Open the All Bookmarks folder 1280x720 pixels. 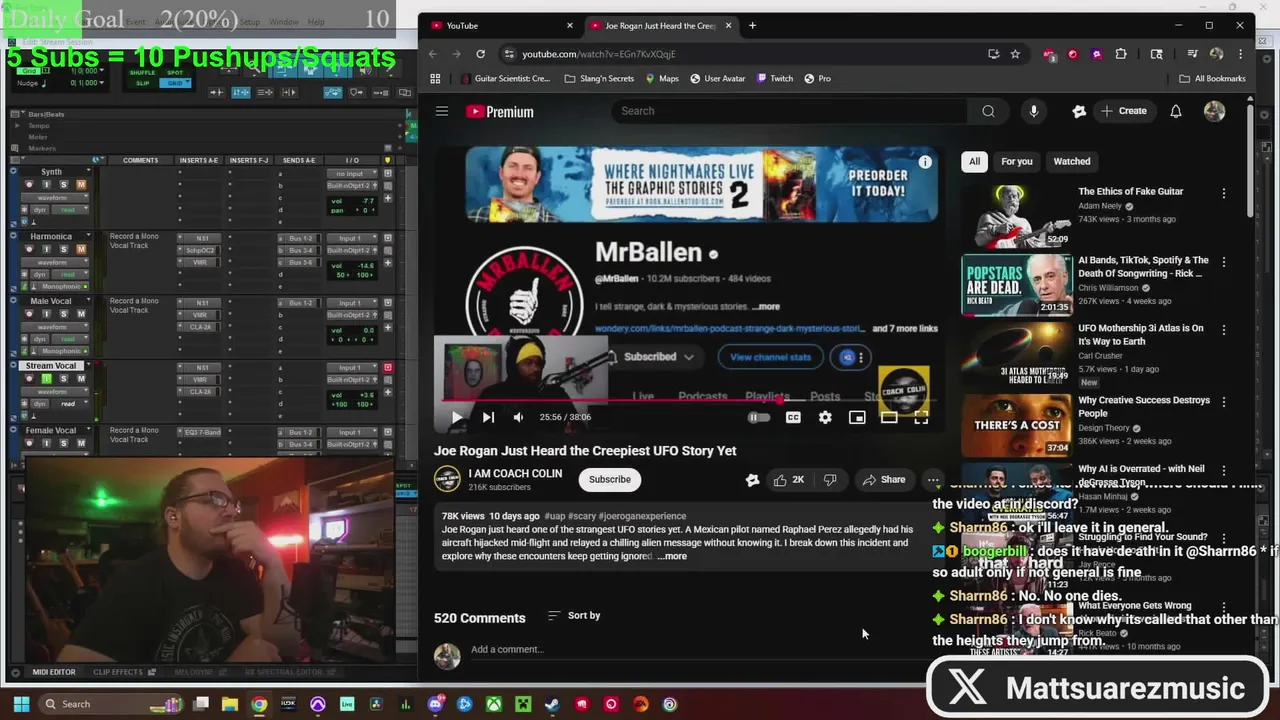click(x=1213, y=78)
